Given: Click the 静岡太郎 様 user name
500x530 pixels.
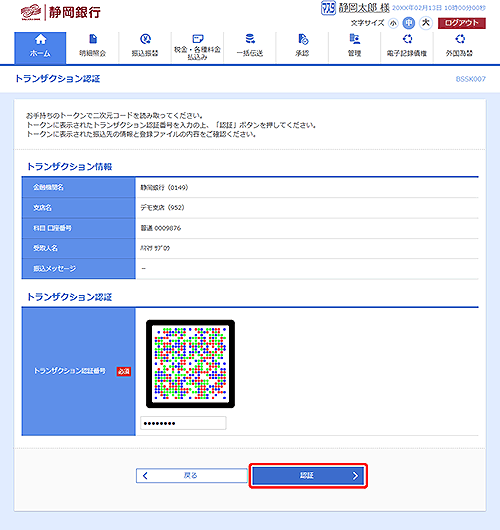Looking at the screenshot, I should tap(364, 8).
